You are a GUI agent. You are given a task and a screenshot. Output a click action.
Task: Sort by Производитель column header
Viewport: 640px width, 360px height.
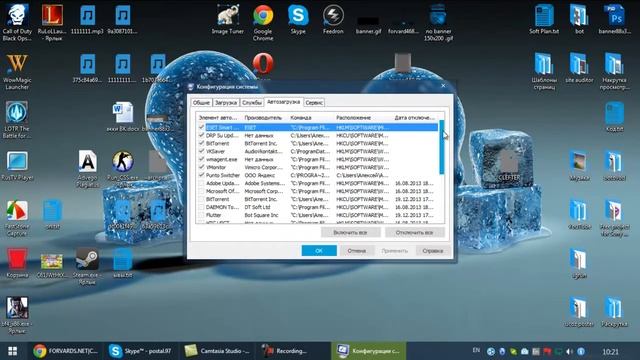point(265,118)
